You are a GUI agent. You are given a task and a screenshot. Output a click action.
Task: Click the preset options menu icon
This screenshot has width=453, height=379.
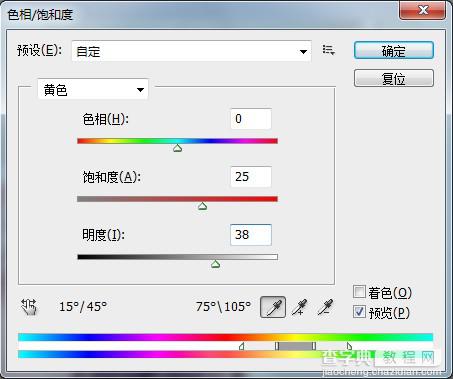pos(328,50)
